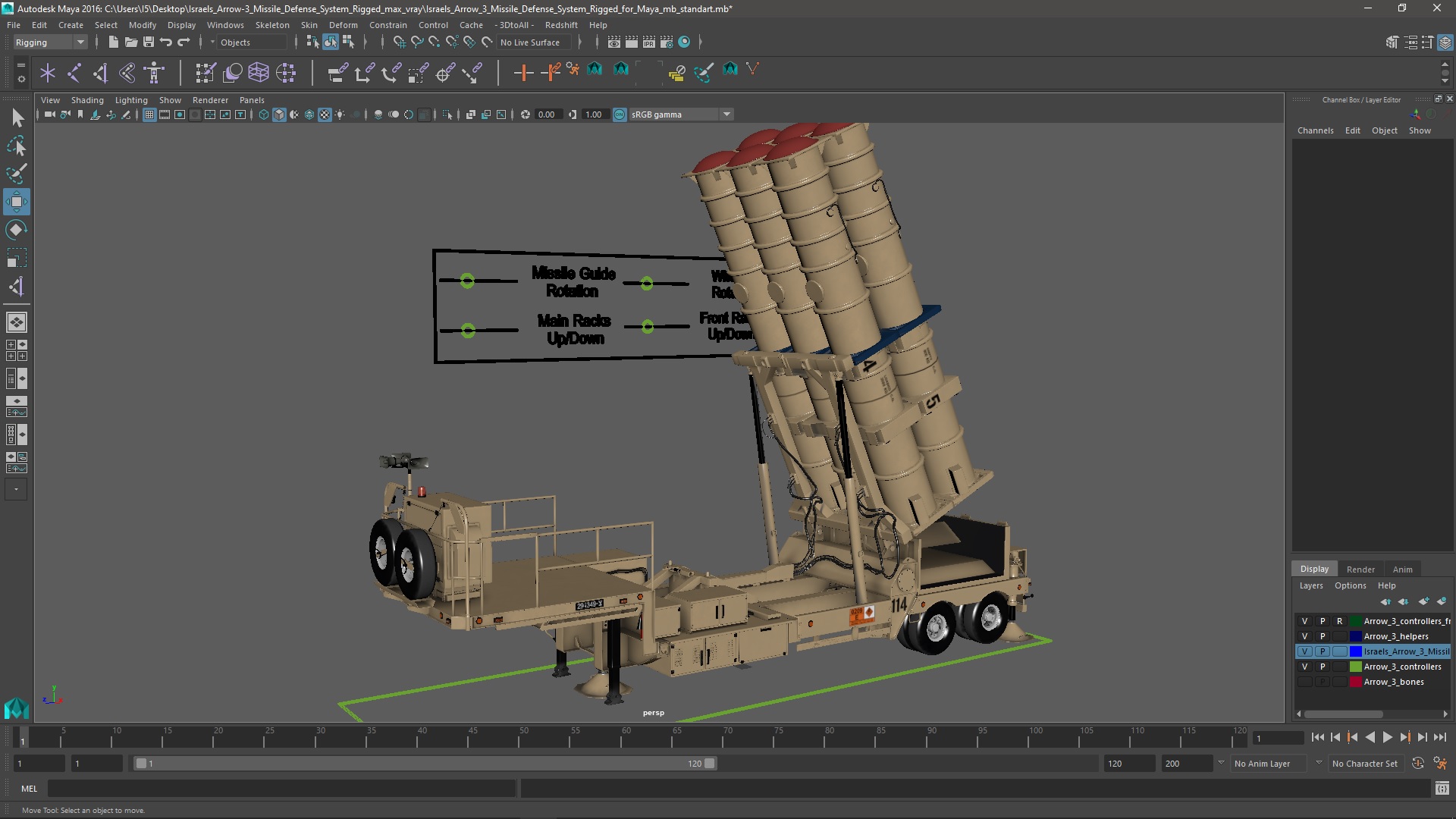Click the Missile Guide Rotation slider handle

[467, 281]
